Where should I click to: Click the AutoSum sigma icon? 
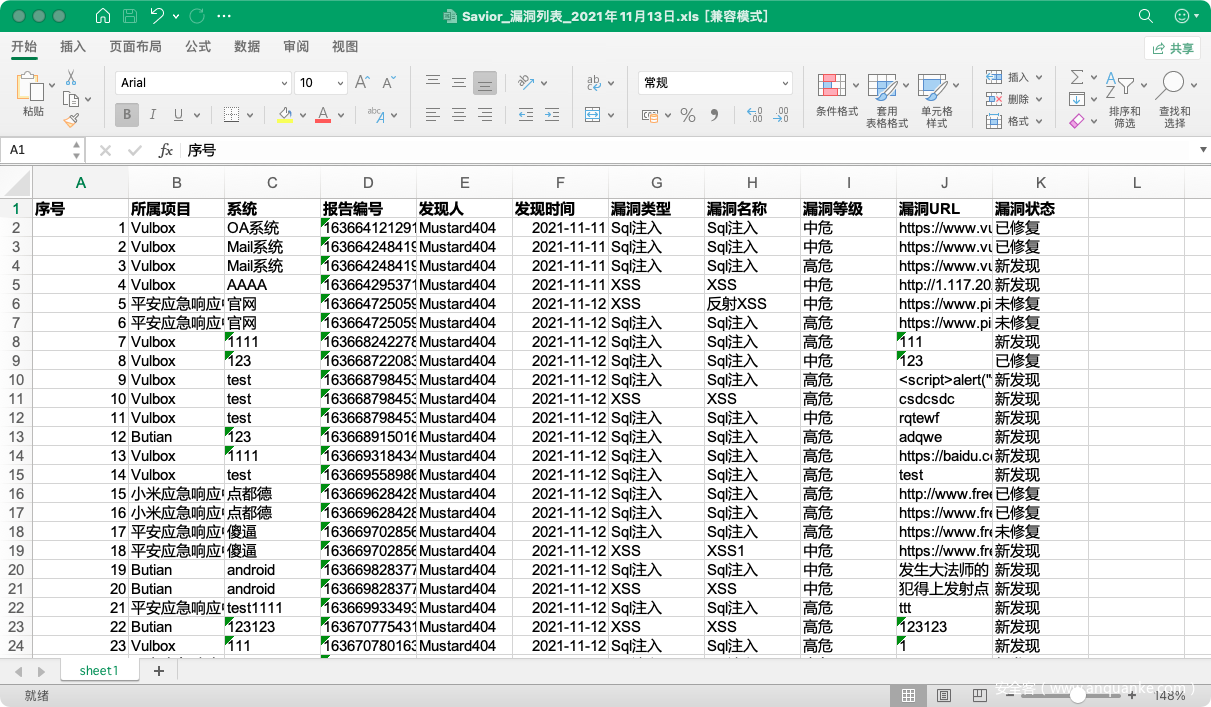coord(1077,77)
